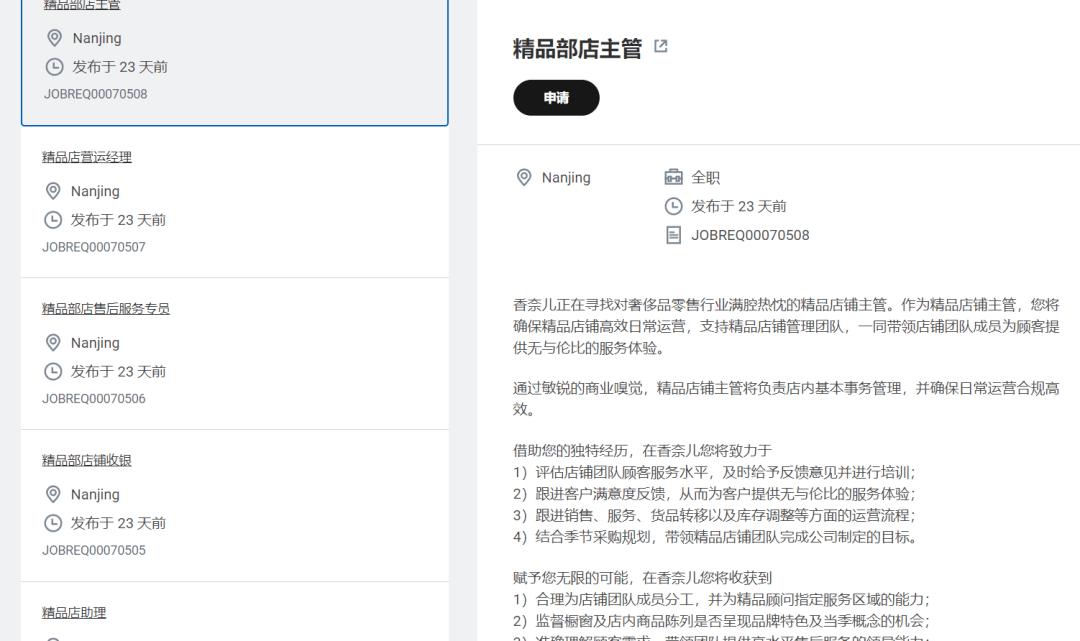Select the 精品部店铺收银 job listing
Screen dimensions: 1080x641
[87, 461]
